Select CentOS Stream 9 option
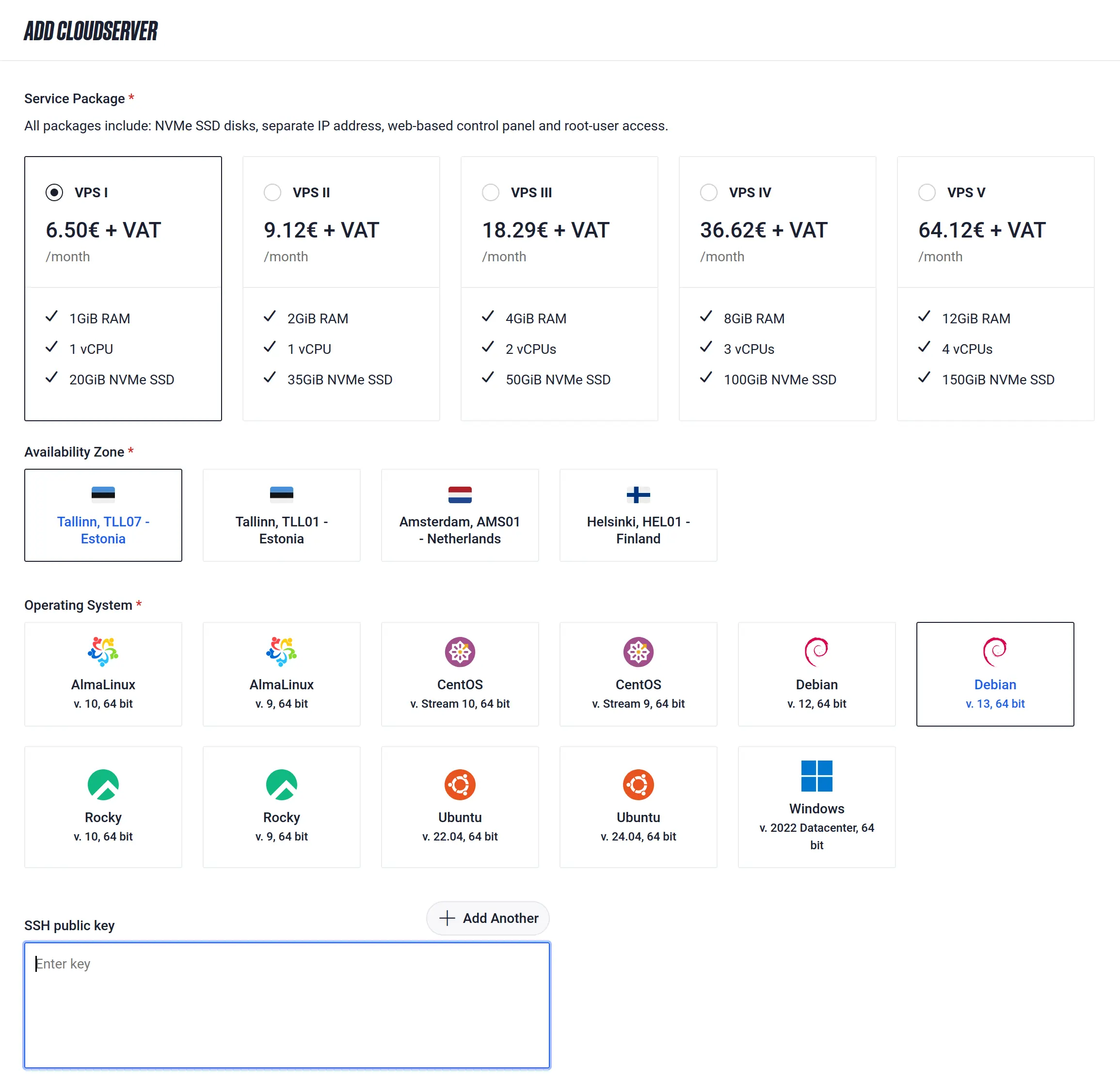The image size is (1120, 1079). (638, 674)
